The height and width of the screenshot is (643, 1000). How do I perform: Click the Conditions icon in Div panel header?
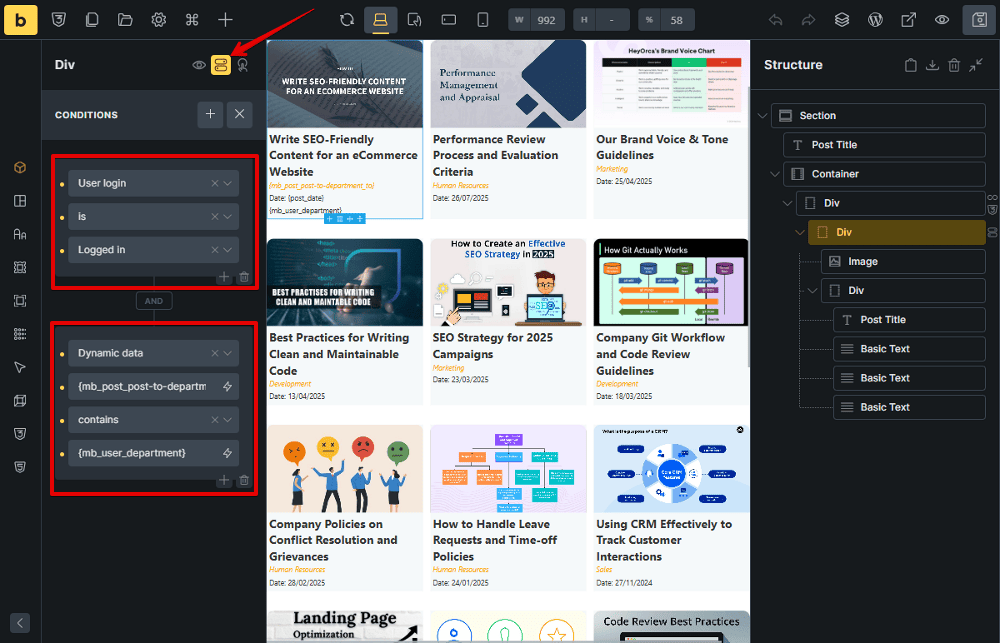coord(220,65)
